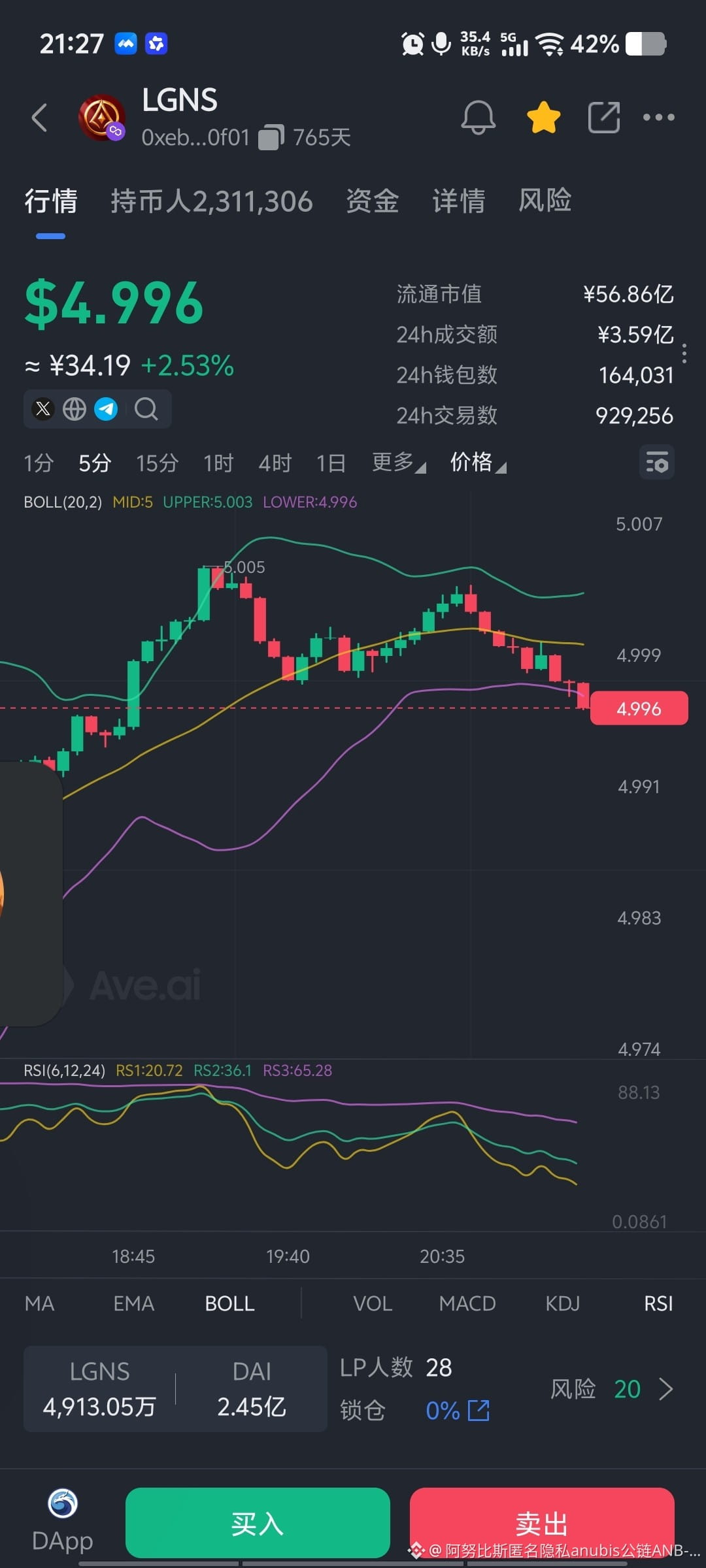The width and height of the screenshot is (706, 1568).
Task: Open the share icon in header
Action: pos(604,118)
